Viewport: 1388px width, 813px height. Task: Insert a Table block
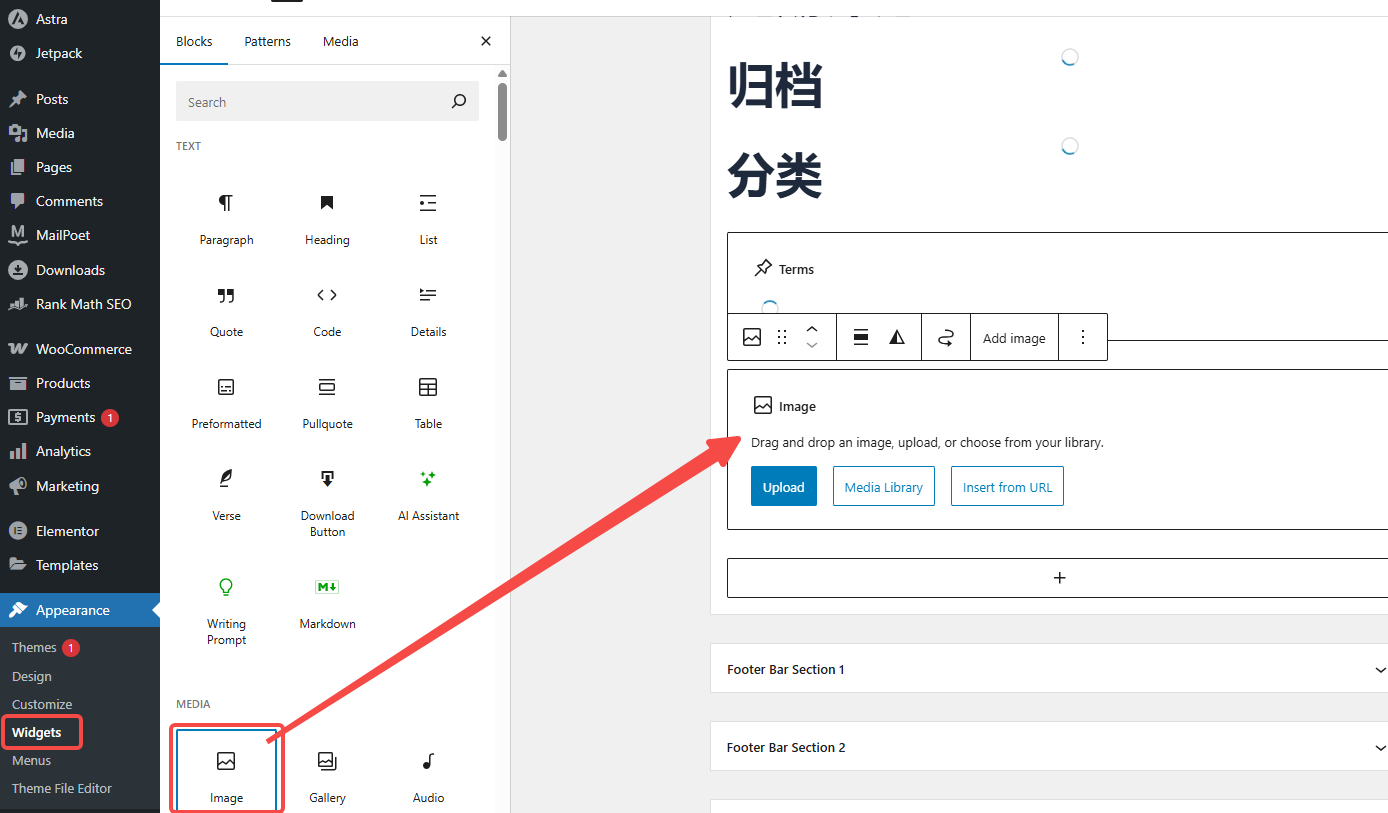click(x=428, y=399)
